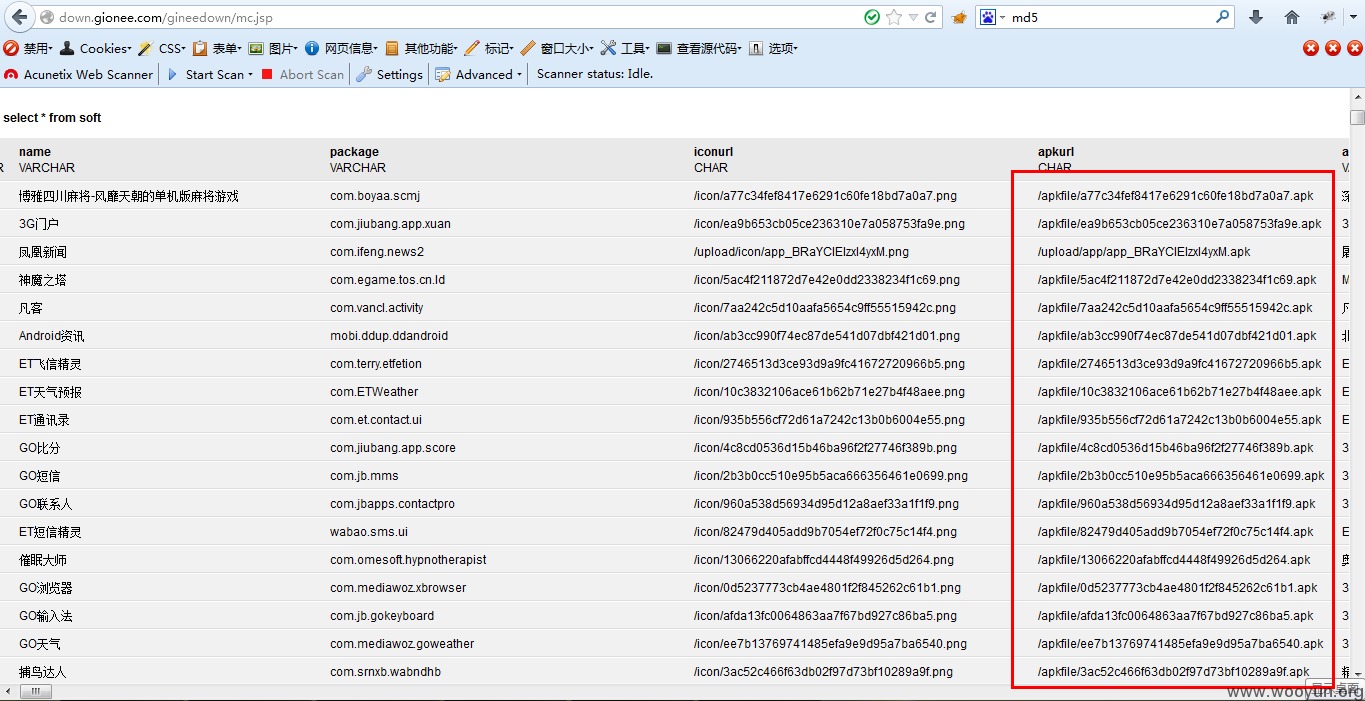Screen dimensions: 1365x701
Task: Click package cell 'com.vancl.activity'
Action: tap(377, 308)
